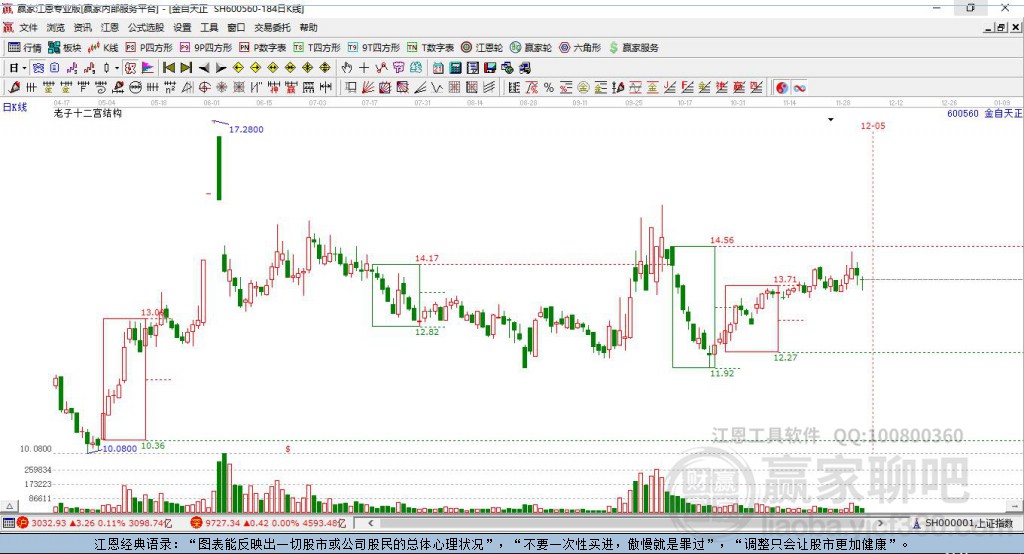Screen dimensions: 1024x554
Task: Click the first yellow diamond left-arrow icon
Action: click(238, 68)
